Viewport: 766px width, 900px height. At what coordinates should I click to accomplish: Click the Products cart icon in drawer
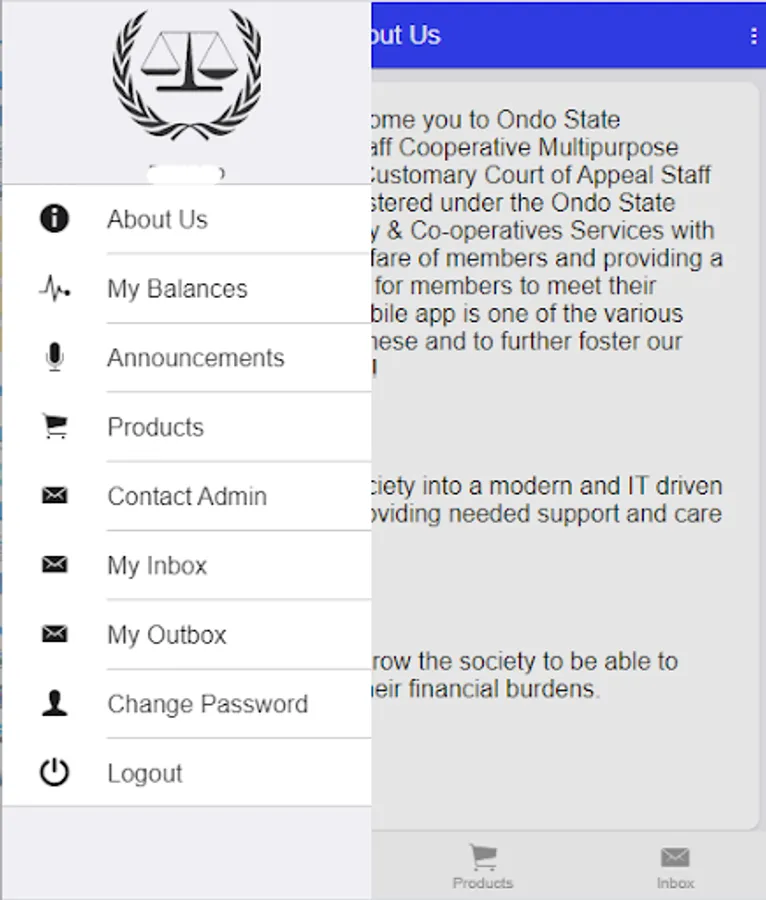tap(54, 427)
